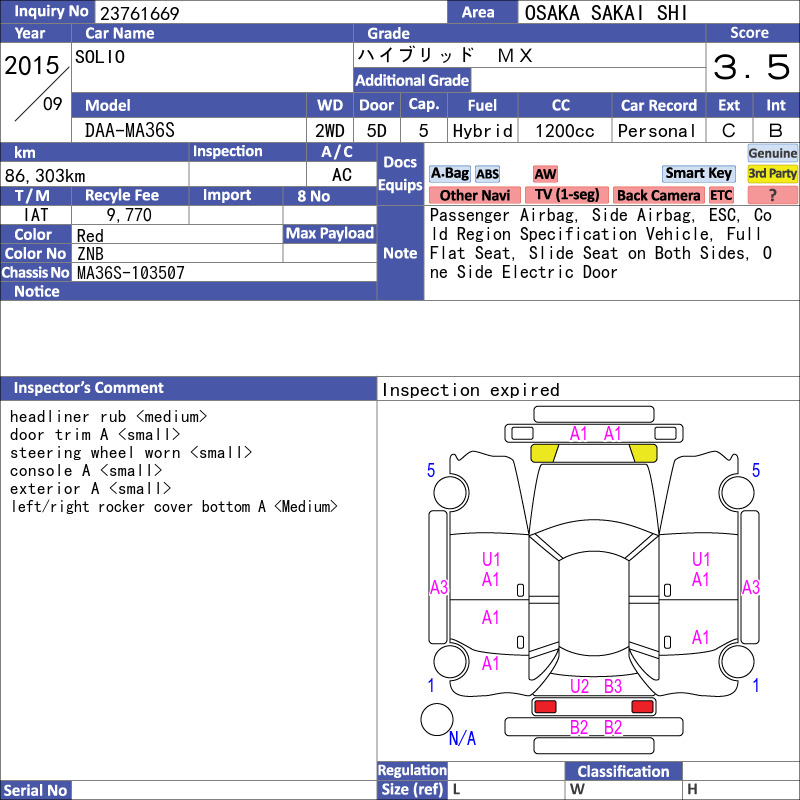Click the color value Red
800x800 pixels.
[x=90, y=236]
